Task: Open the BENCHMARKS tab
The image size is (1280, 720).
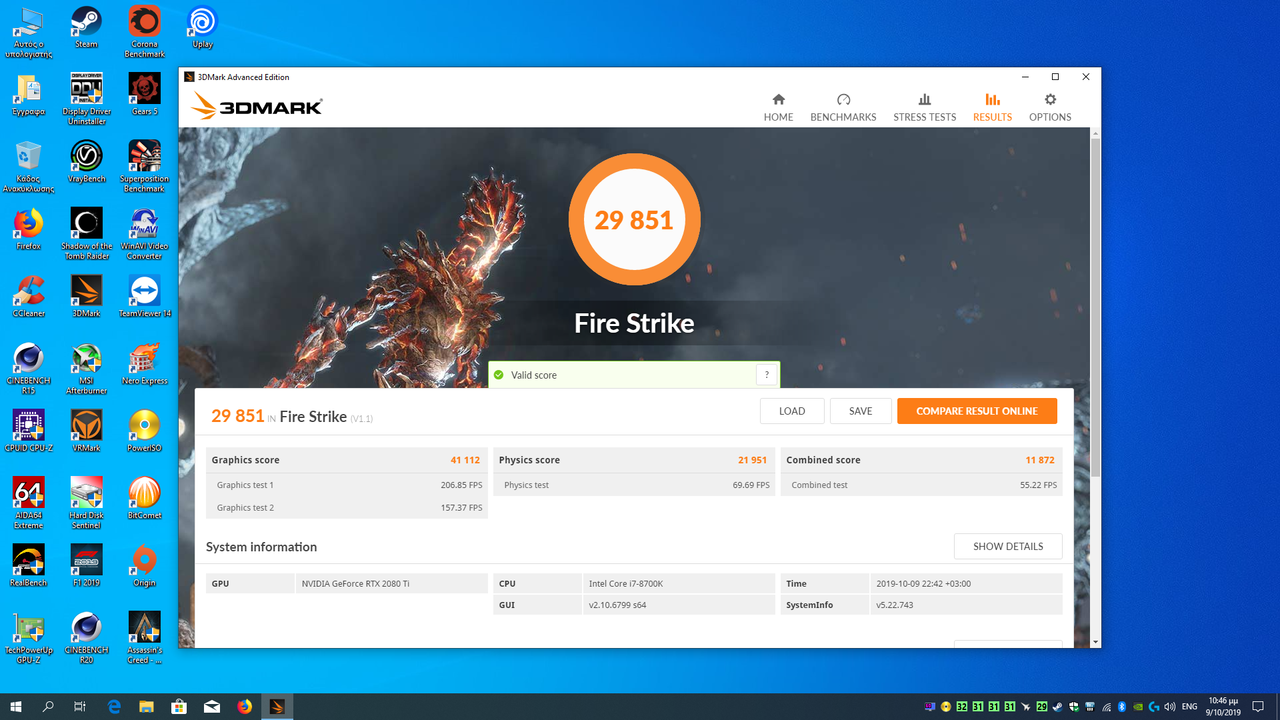Action: pyautogui.click(x=843, y=107)
